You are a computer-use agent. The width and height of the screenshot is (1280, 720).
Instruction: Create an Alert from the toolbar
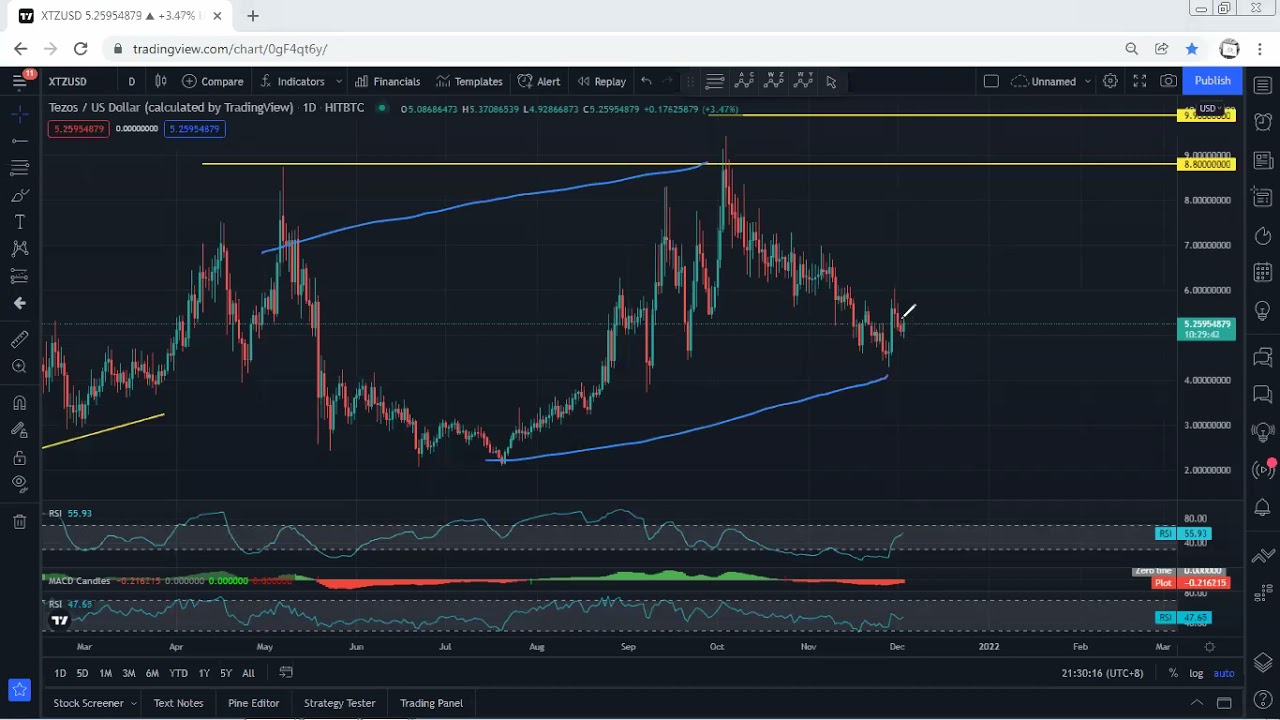pos(538,82)
